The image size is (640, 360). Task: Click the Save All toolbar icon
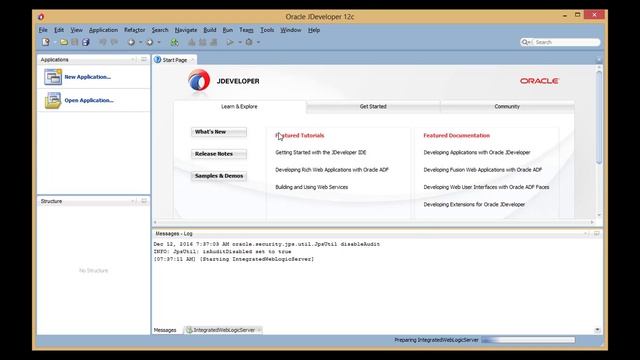[x=85, y=42]
